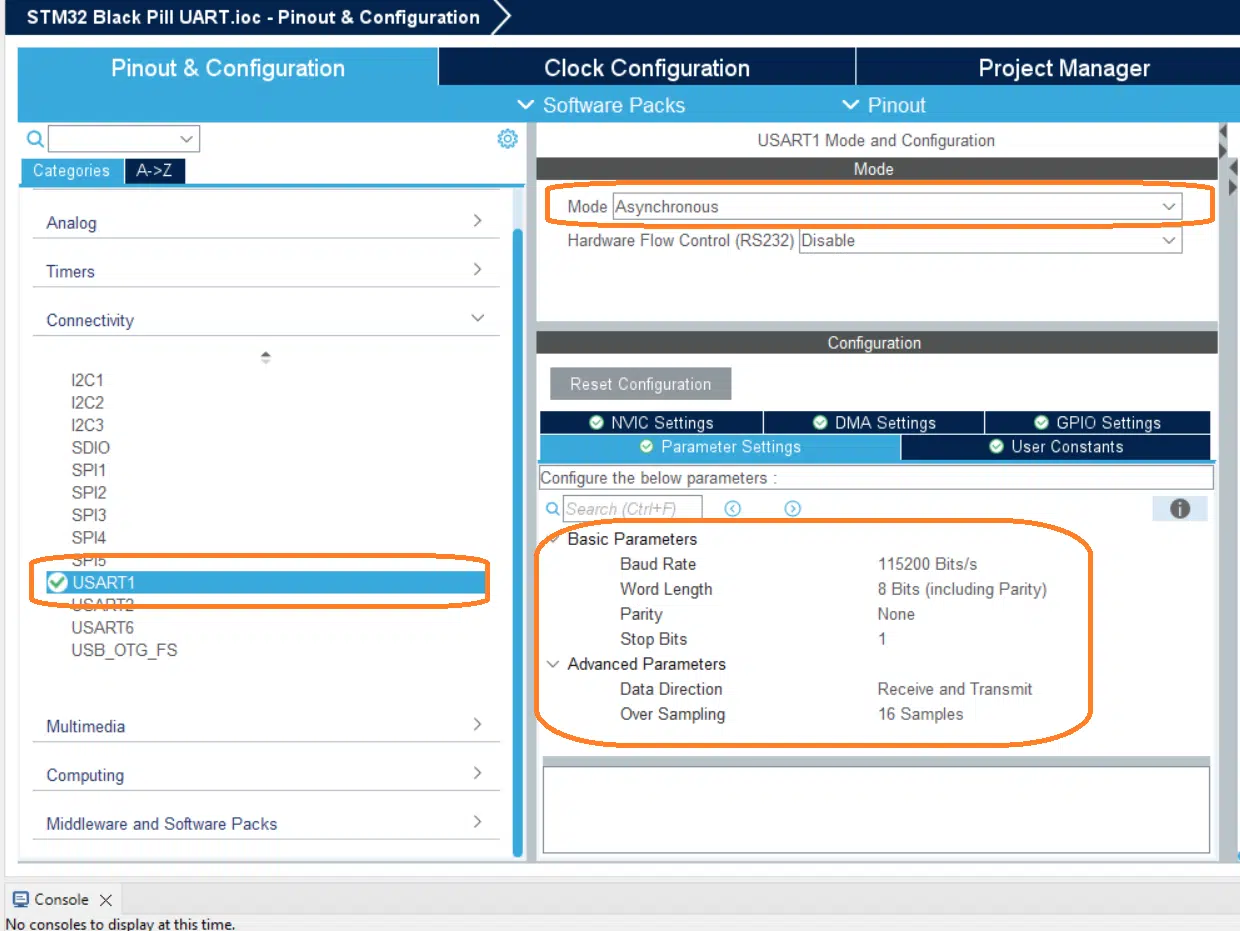Image resolution: width=1240 pixels, height=931 pixels.
Task: Open the DMA Settings tab
Action: click(x=874, y=423)
